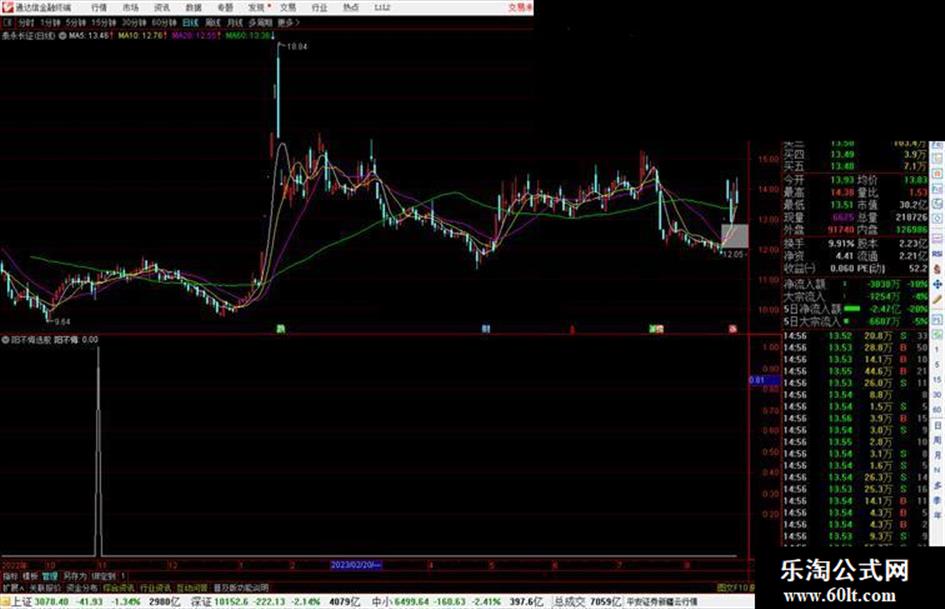This screenshot has height=609, width=945.
Task: Click the 15 minute shortcut in right sidebar
Action: [937, 380]
